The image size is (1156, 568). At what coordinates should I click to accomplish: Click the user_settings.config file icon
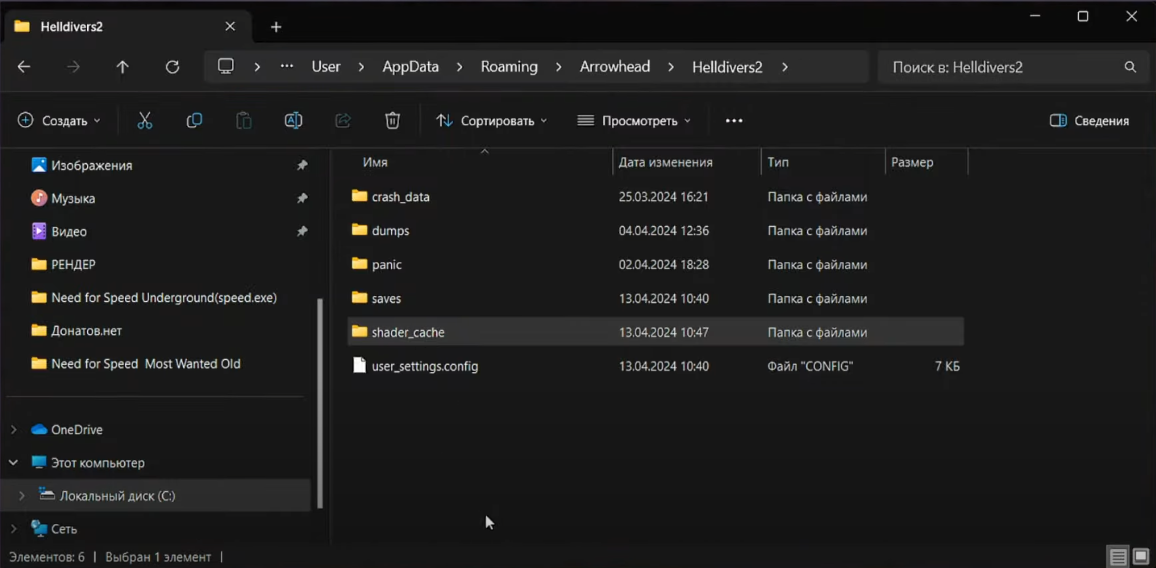(x=359, y=365)
